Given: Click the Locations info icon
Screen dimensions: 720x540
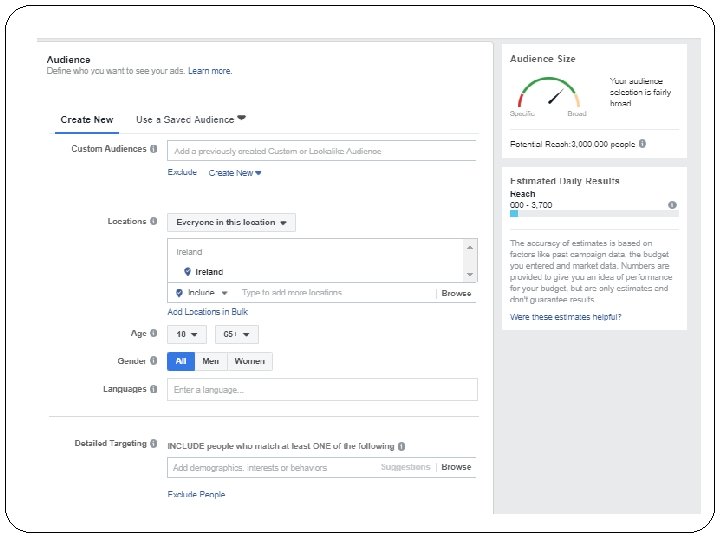Looking at the screenshot, I should click(154, 222).
